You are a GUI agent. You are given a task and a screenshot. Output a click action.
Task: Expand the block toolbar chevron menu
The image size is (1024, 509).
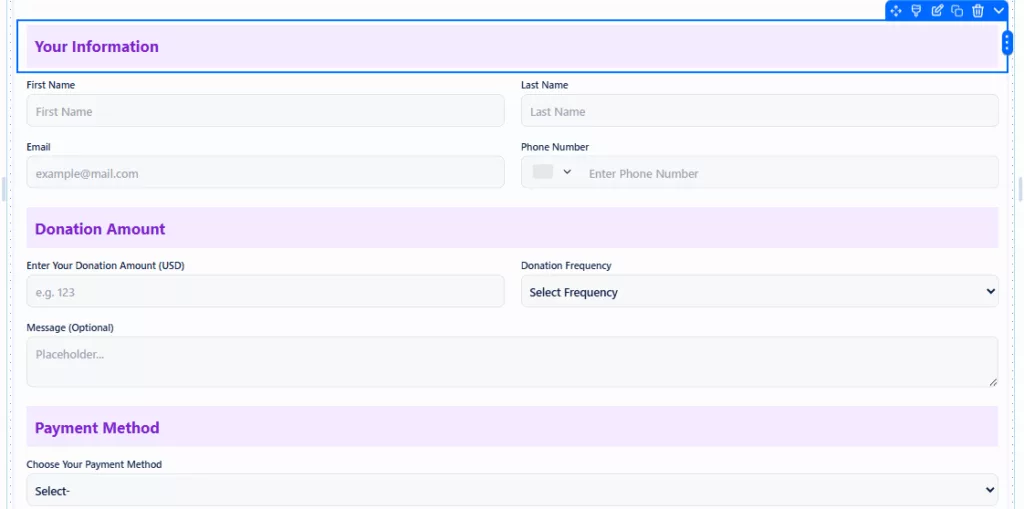(998, 11)
